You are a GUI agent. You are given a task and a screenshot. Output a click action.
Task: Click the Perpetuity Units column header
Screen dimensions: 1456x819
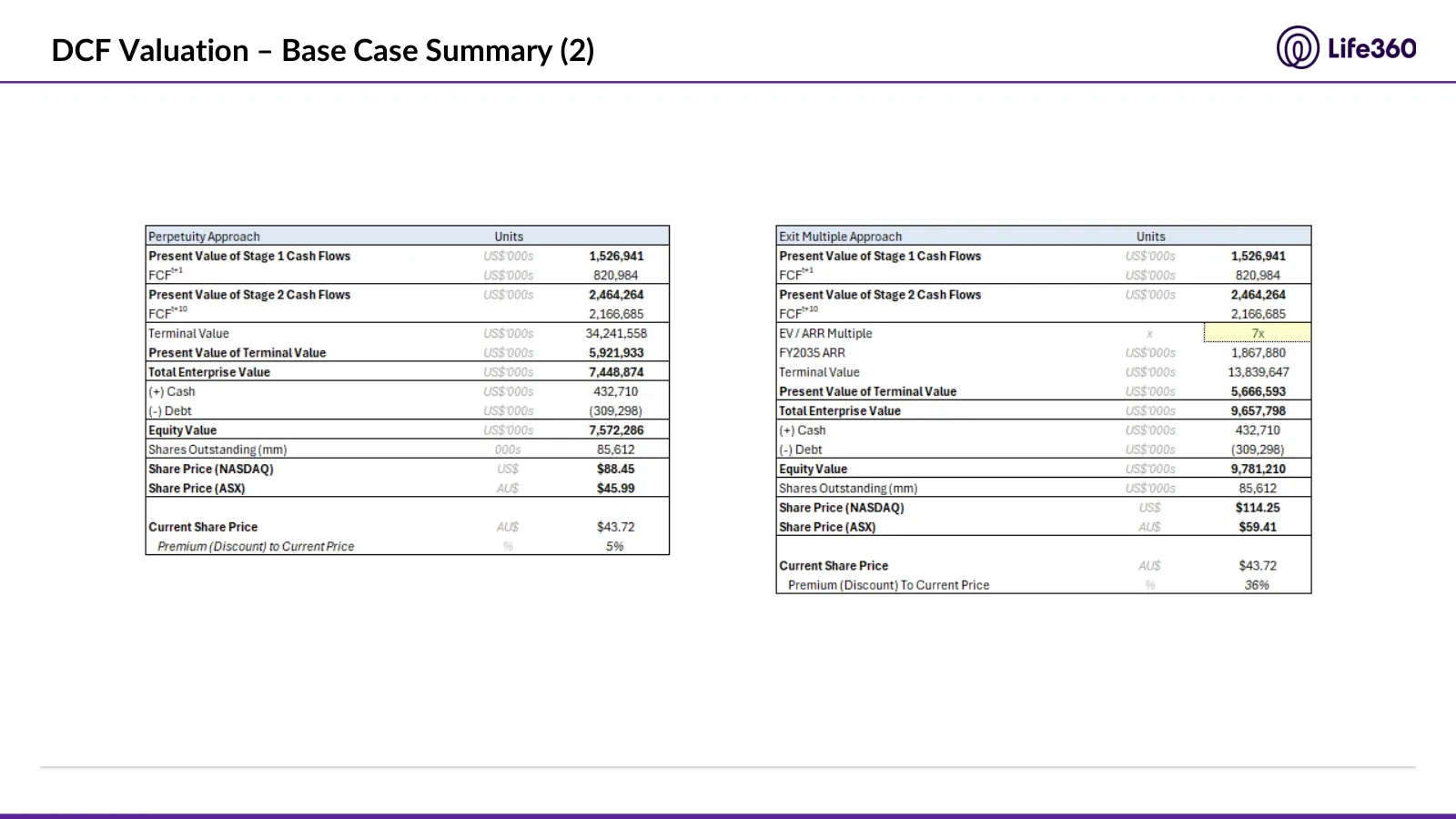(509, 237)
